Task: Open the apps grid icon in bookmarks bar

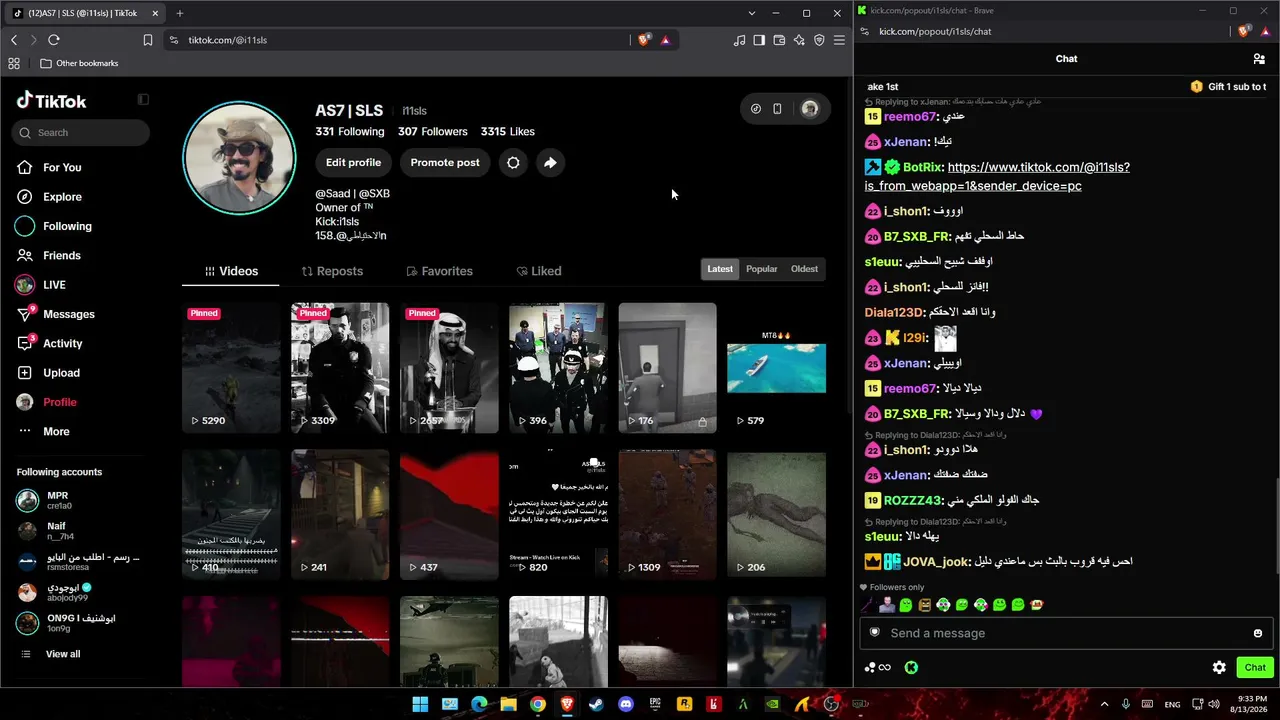Action: (14, 63)
